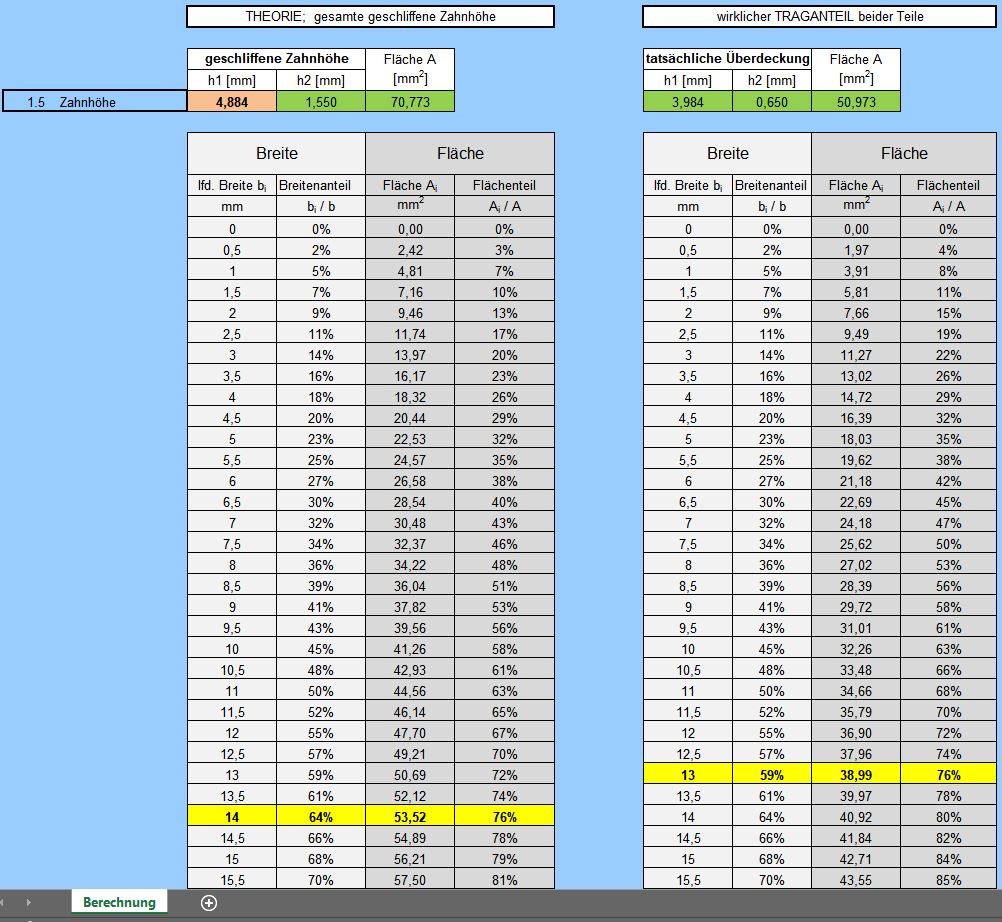The image size is (1002, 922).
Task: Click theory Fläche value 30,48
Action: pos(410,523)
